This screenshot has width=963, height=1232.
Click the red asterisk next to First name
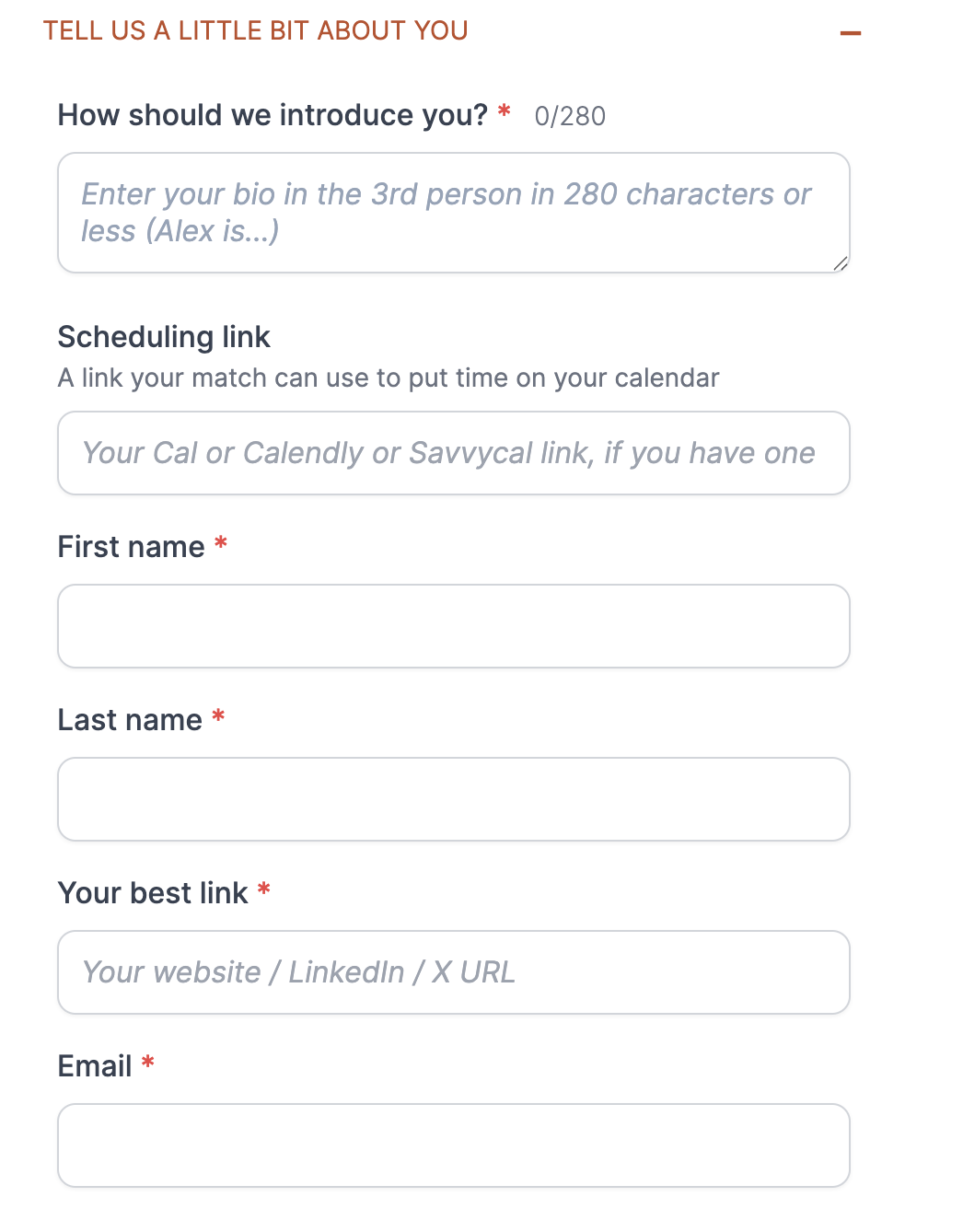[x=221, y=543]
